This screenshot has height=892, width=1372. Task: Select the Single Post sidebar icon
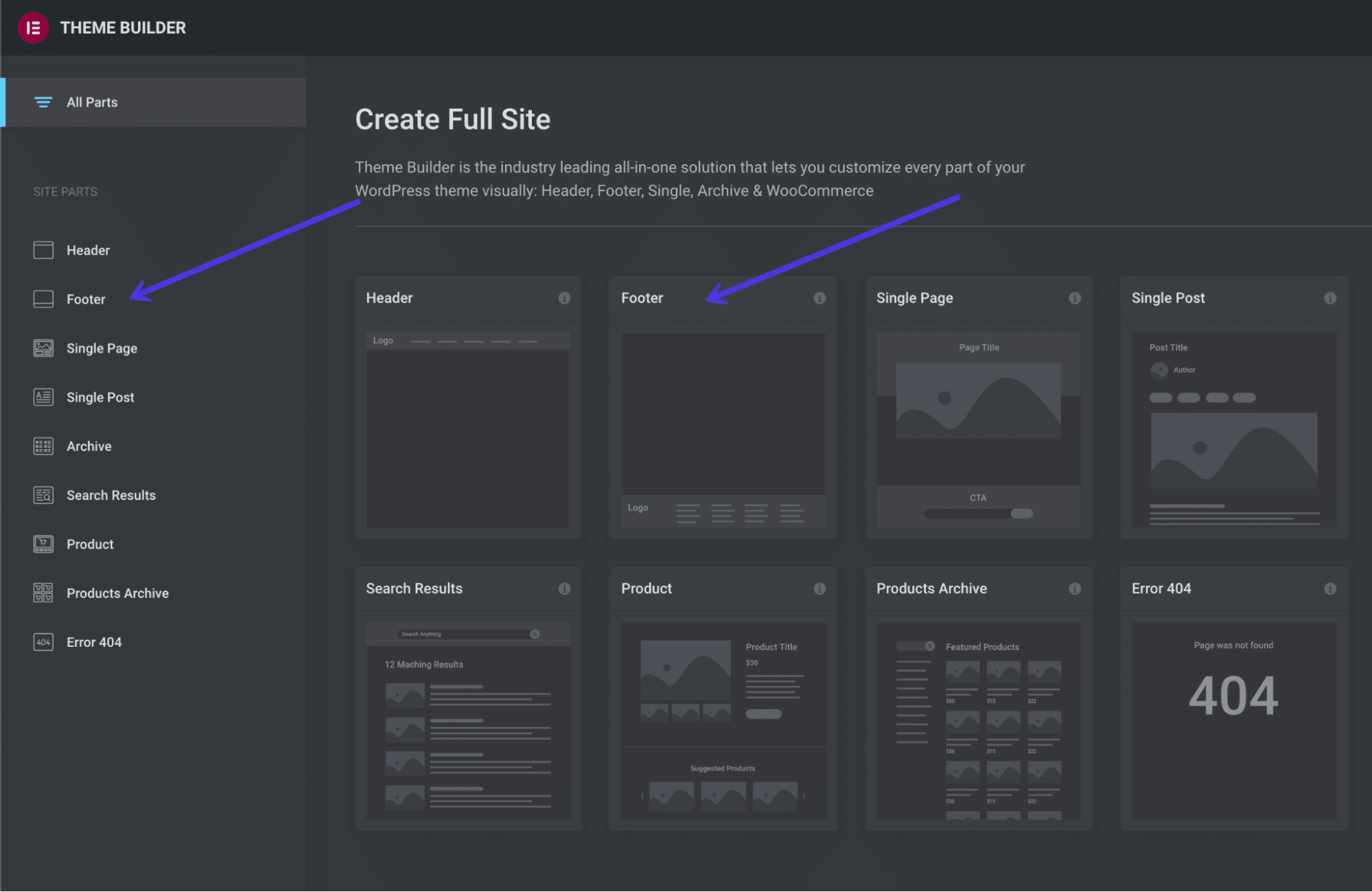click(x=43, y=397)
